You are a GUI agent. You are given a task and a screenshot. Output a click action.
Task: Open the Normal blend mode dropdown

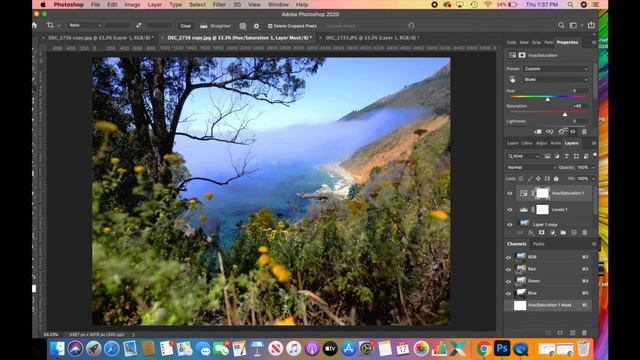click(531, 167)
